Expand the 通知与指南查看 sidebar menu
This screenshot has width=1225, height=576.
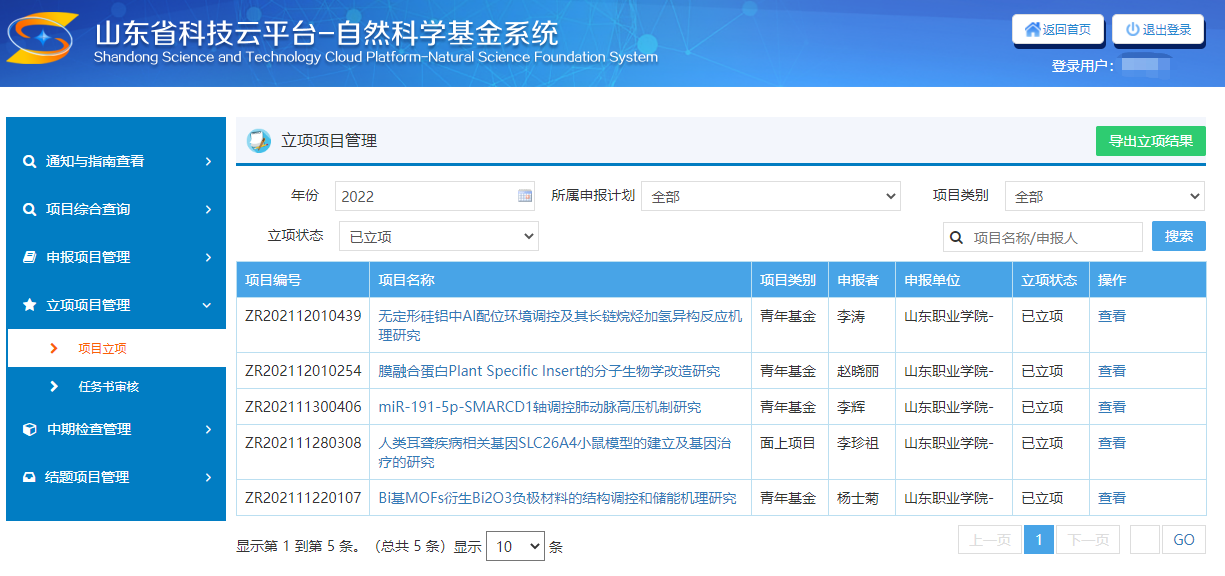[116, 161]
